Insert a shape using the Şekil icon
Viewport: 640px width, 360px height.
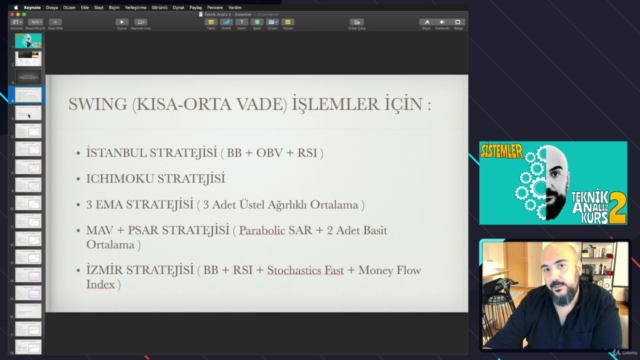(x=257, y=22)
